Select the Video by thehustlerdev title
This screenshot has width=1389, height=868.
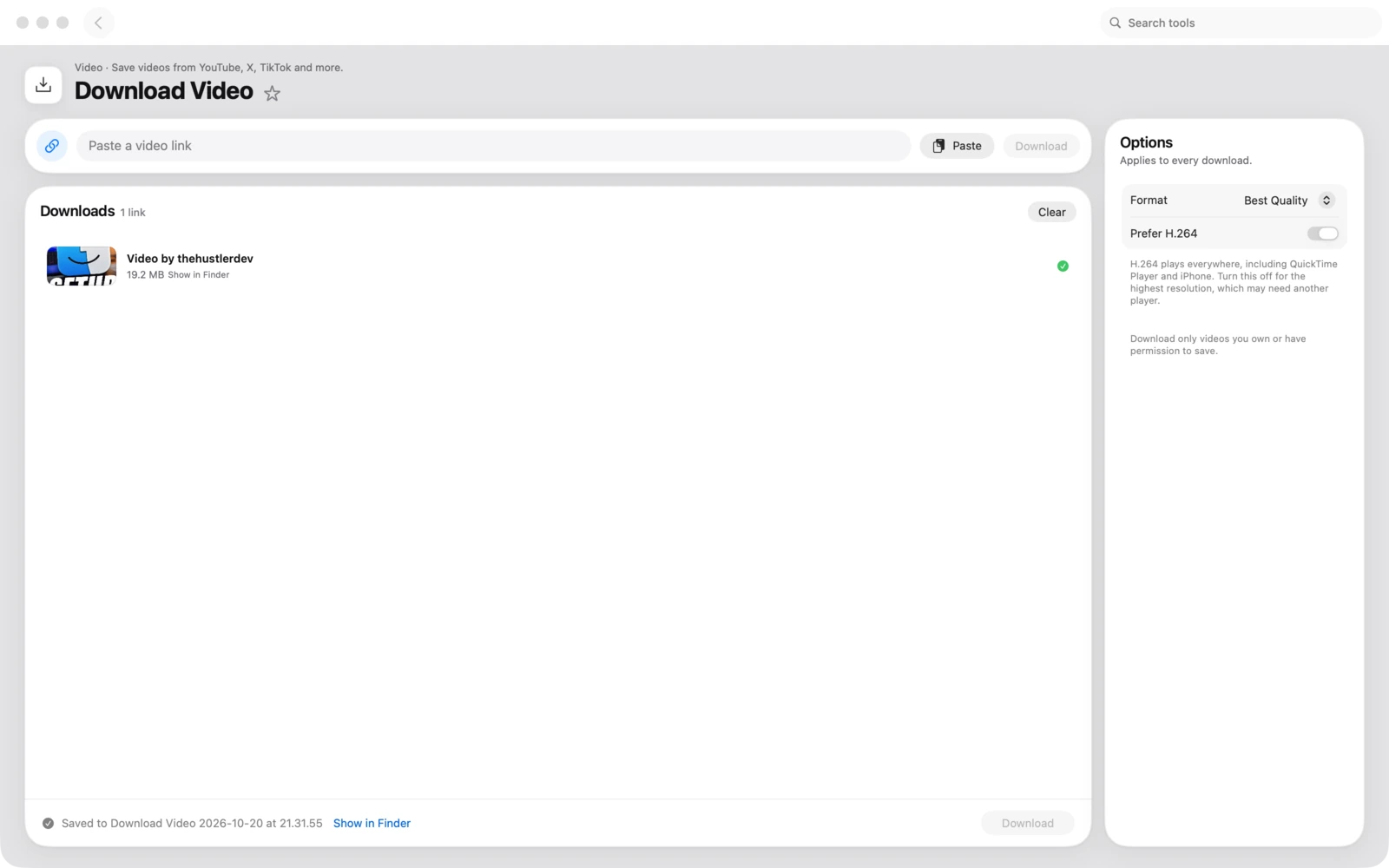tap(190, 259)
